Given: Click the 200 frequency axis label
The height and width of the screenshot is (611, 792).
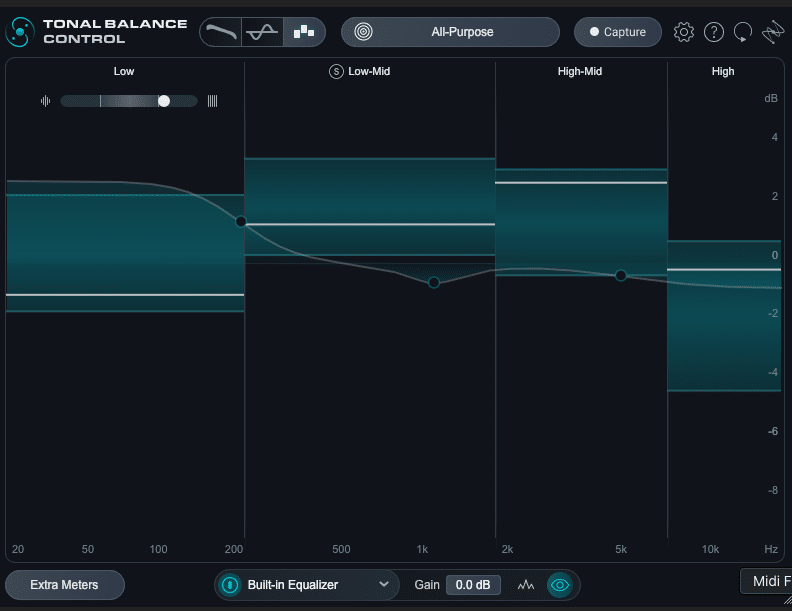Looking at the screenshot, I should [233, 549].
